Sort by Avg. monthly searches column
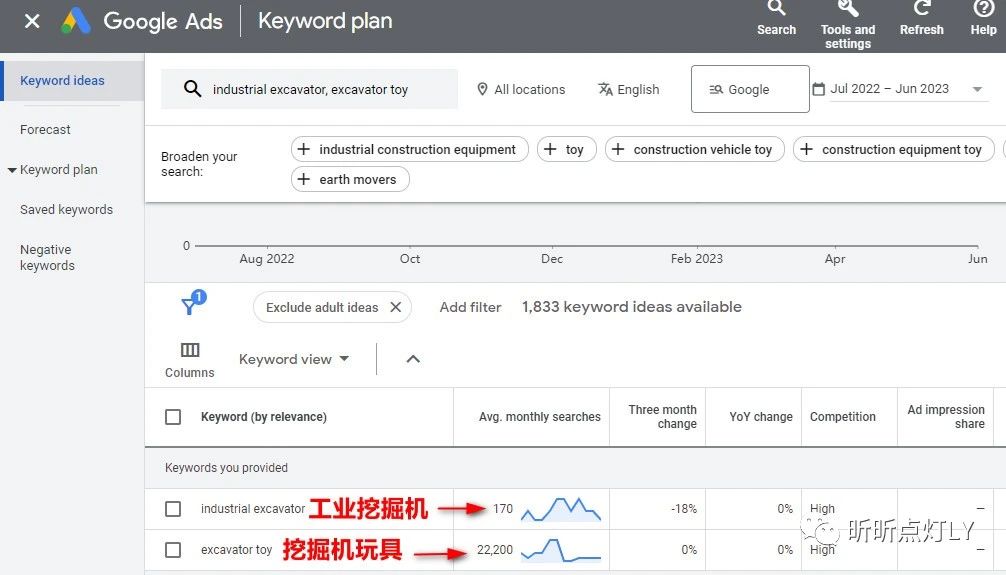 click(540, 417)
